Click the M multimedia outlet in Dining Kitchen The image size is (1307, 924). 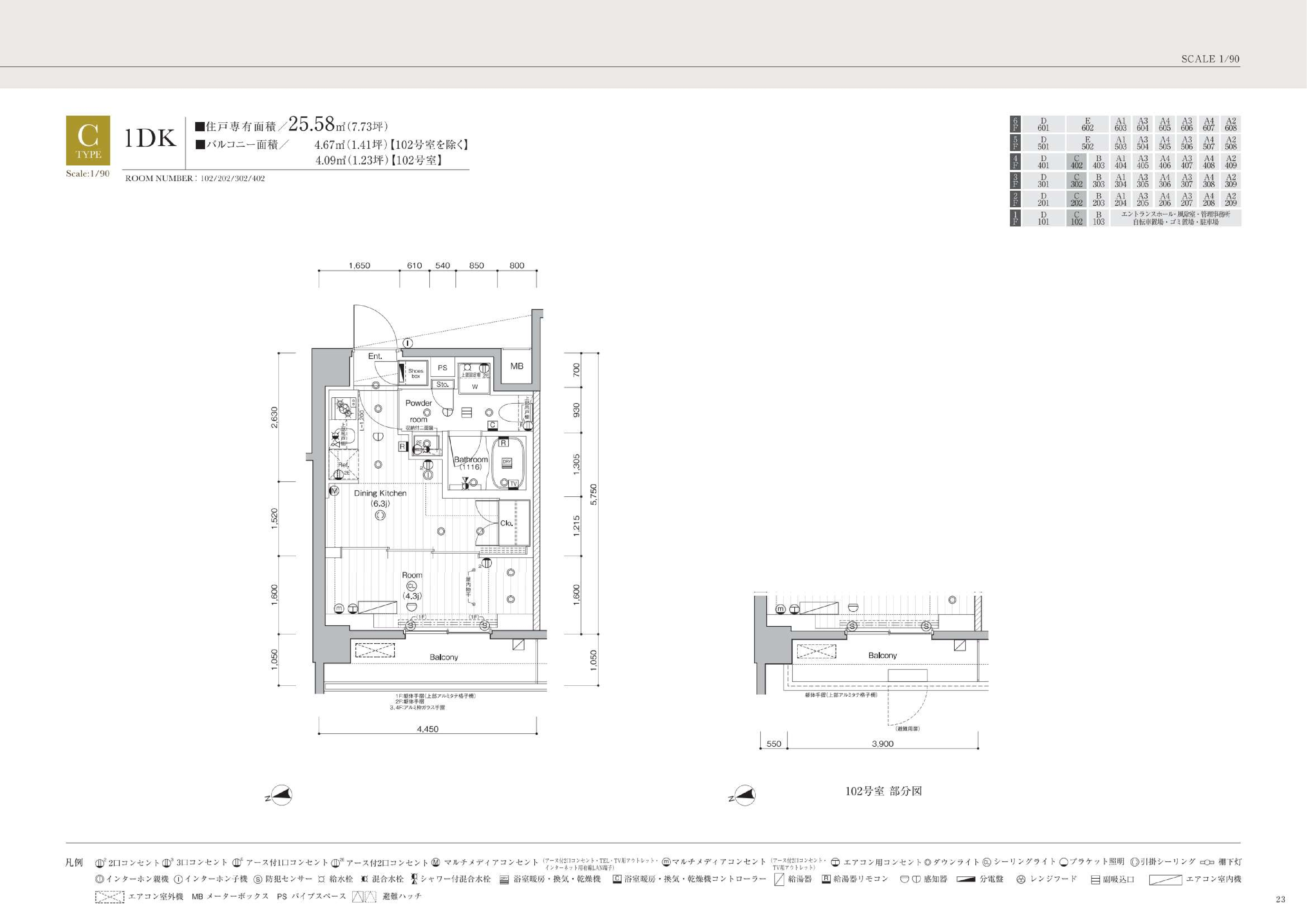(335, 490)
